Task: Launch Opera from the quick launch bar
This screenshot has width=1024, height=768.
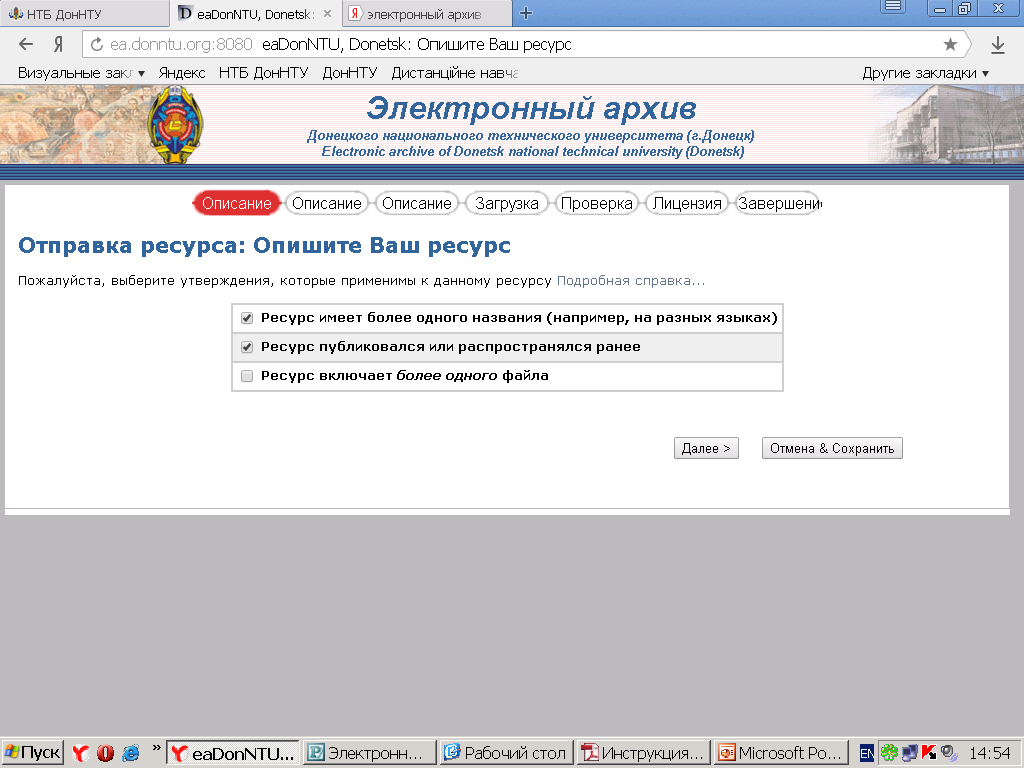Action: tap(105, 753)
